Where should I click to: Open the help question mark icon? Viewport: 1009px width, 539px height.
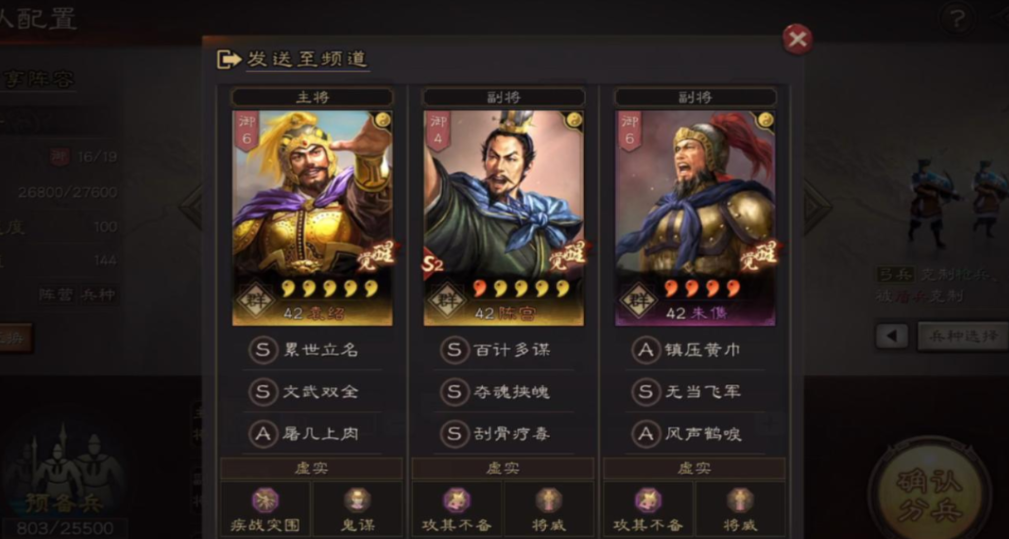[956, 19]
